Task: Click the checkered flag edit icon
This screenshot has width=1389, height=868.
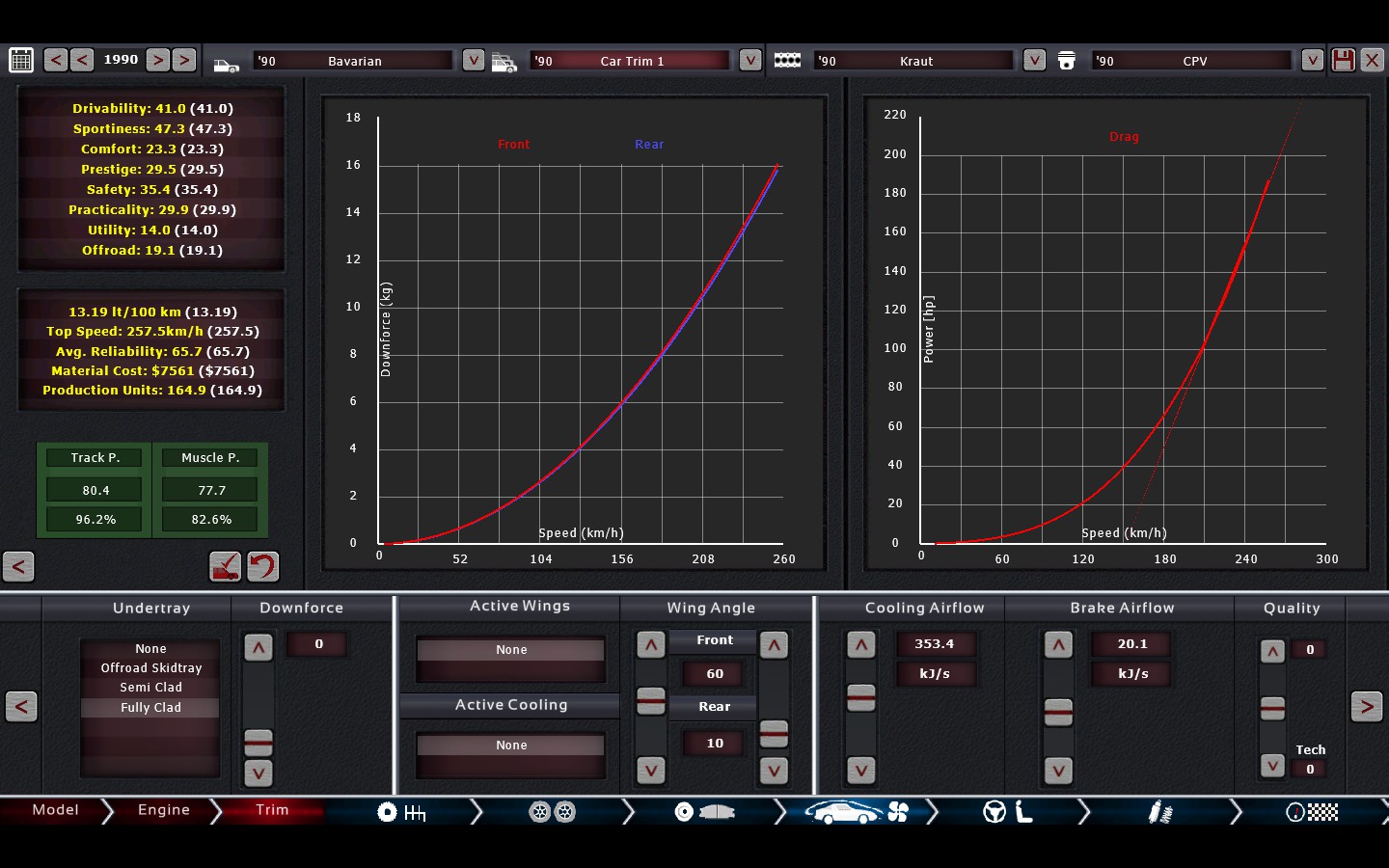Action: [x=226, y=566]
